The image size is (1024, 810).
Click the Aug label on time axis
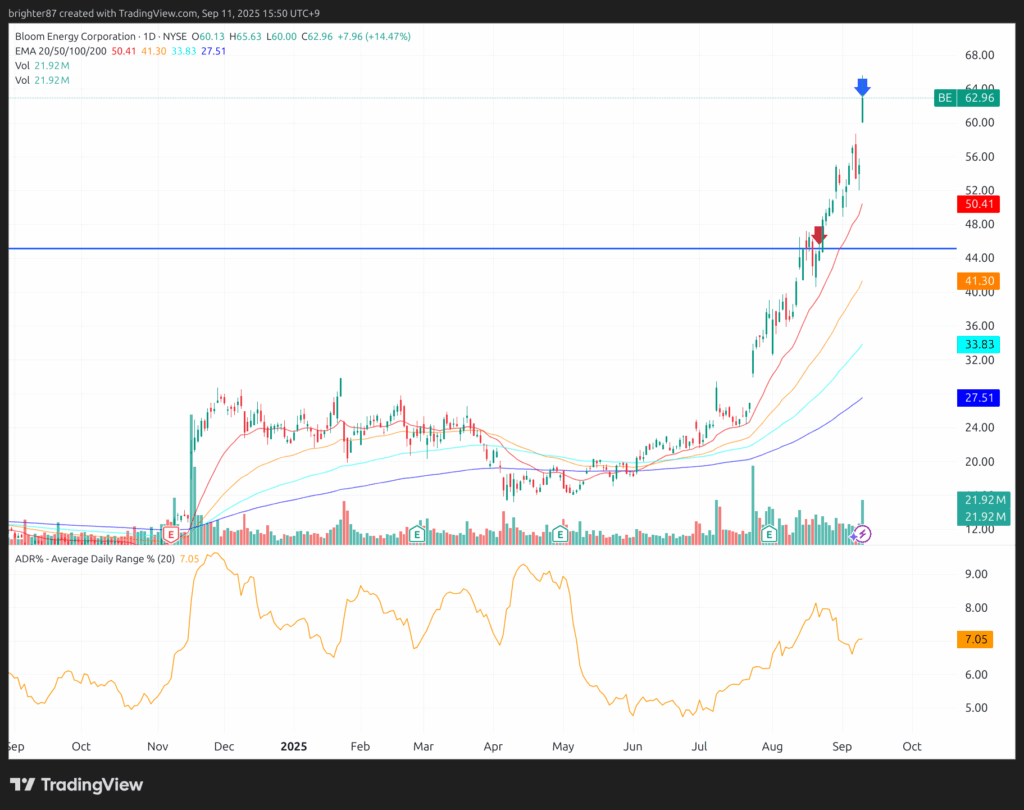click(772, 746)
